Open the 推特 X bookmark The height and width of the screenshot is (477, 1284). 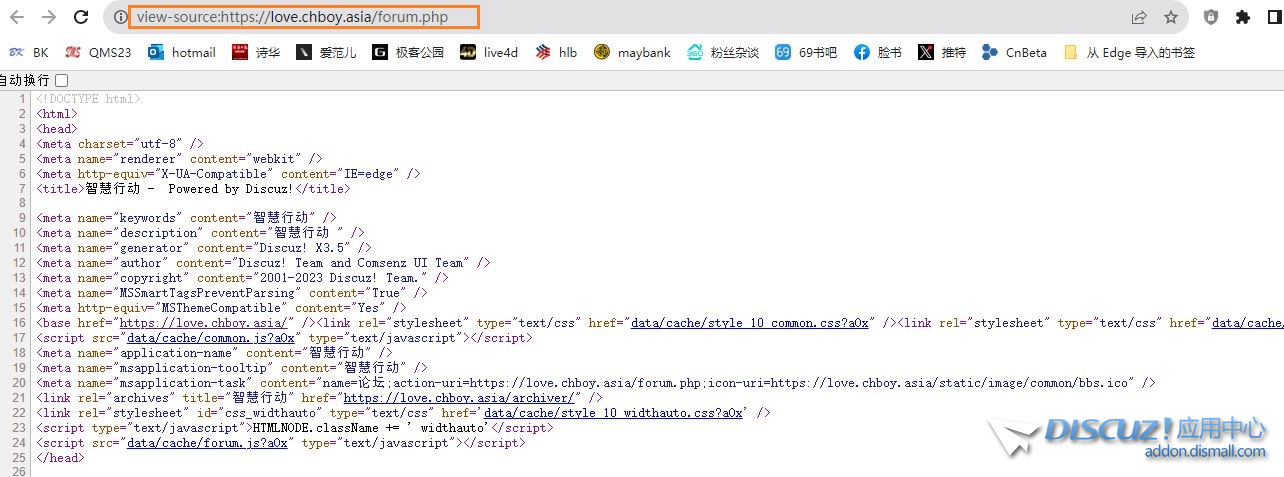[942, 52]
